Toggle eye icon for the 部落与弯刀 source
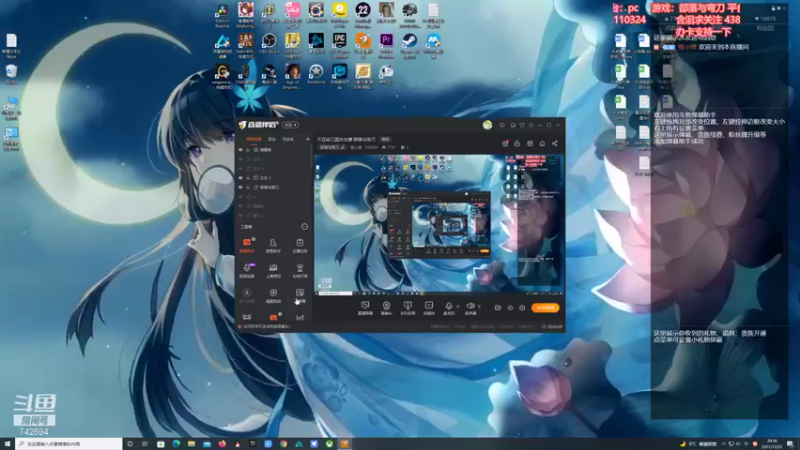This screenshot has height=450, width=800. click(x=241, y=187)
